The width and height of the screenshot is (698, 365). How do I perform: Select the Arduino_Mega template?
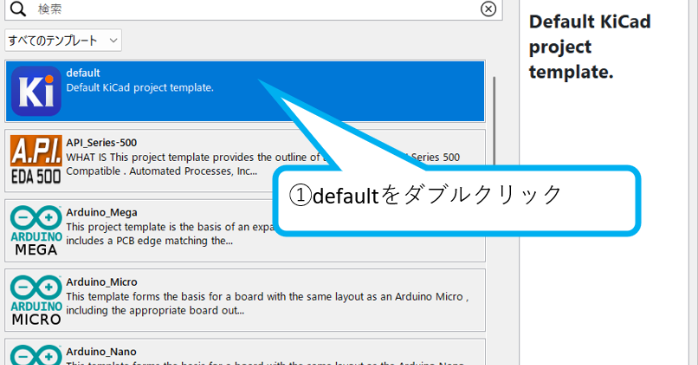click(x=245, y=231)
